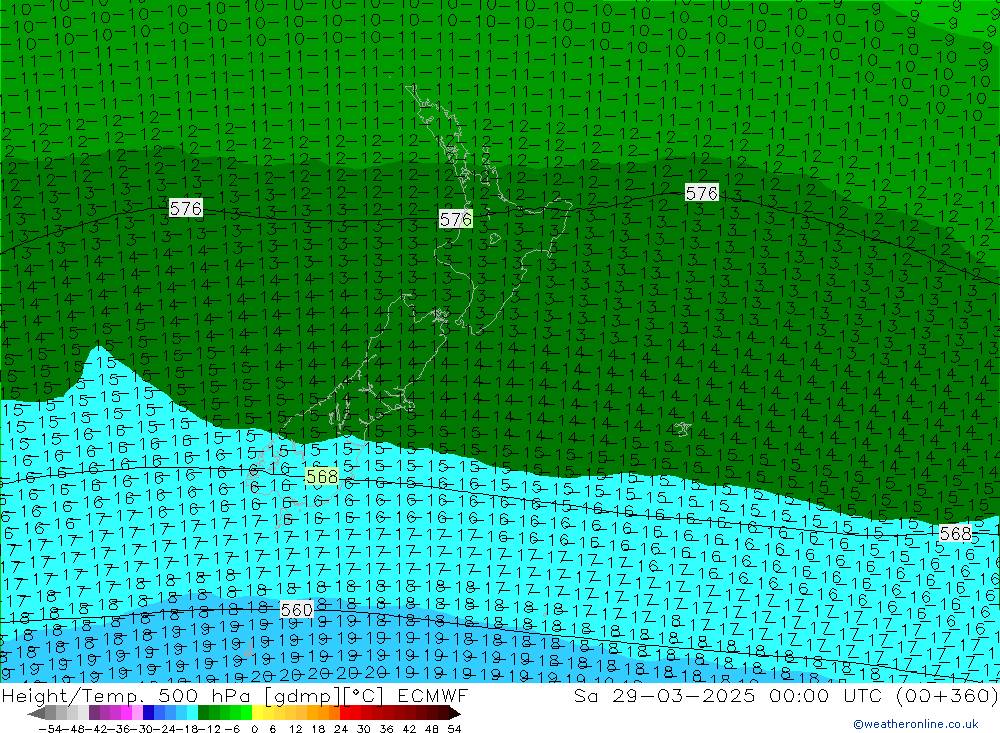Click the '-54' value on the color scale
Screen dimensions: 1000x733
[48, 729]
